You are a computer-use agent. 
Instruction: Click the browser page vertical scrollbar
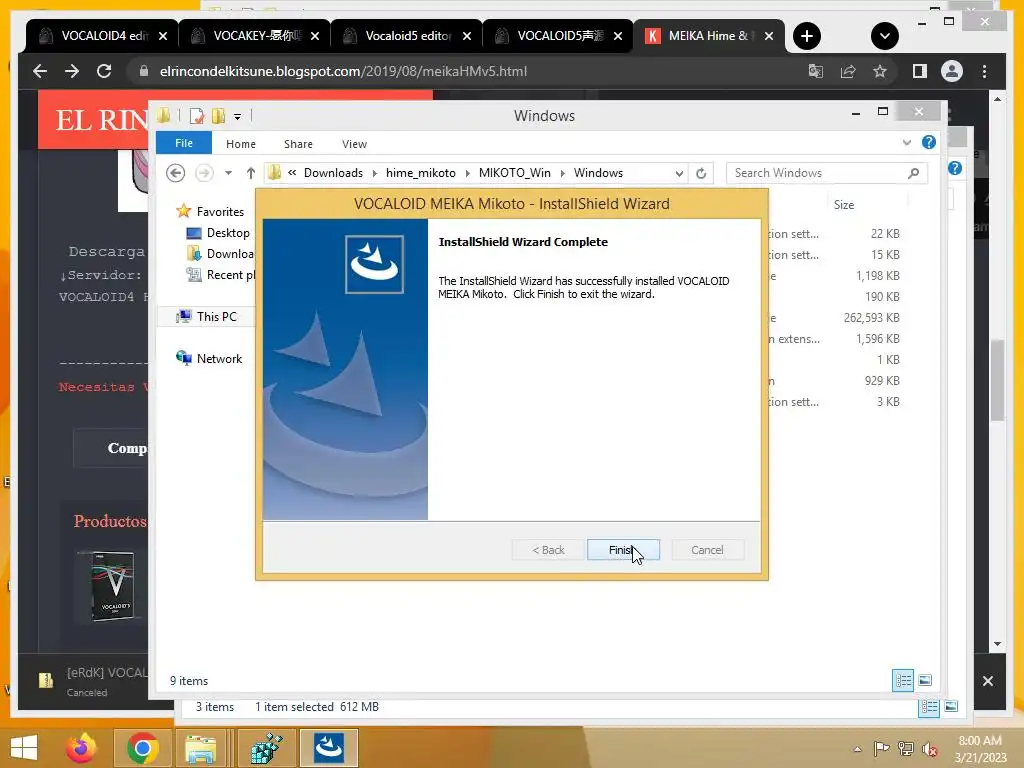[997, 381]
